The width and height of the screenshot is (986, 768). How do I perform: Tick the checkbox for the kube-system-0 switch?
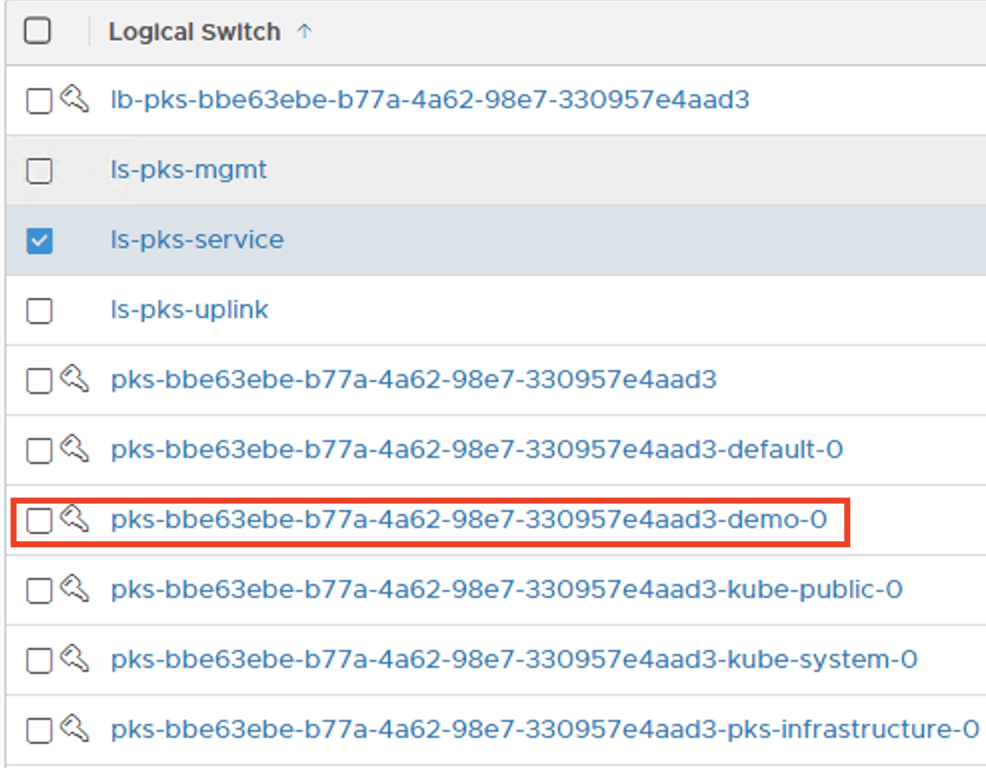pyautogui.click(x=38, y=661)
